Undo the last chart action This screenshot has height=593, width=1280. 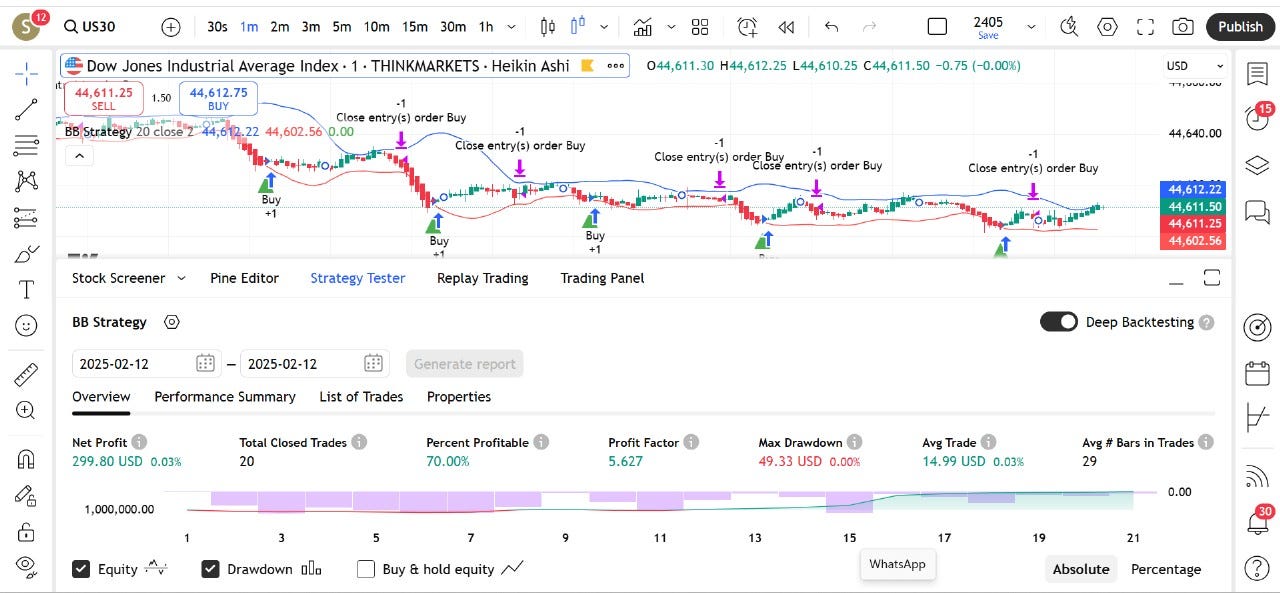831,27
